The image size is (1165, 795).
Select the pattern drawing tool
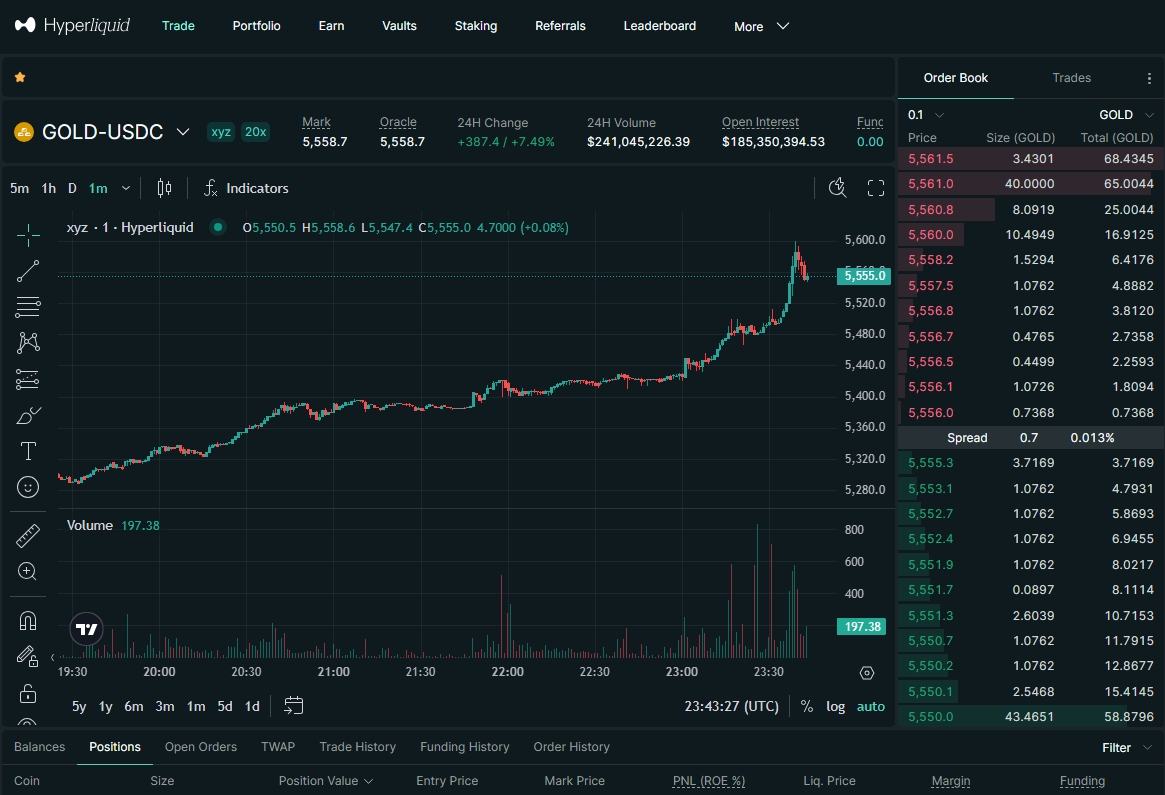point(27,343)
